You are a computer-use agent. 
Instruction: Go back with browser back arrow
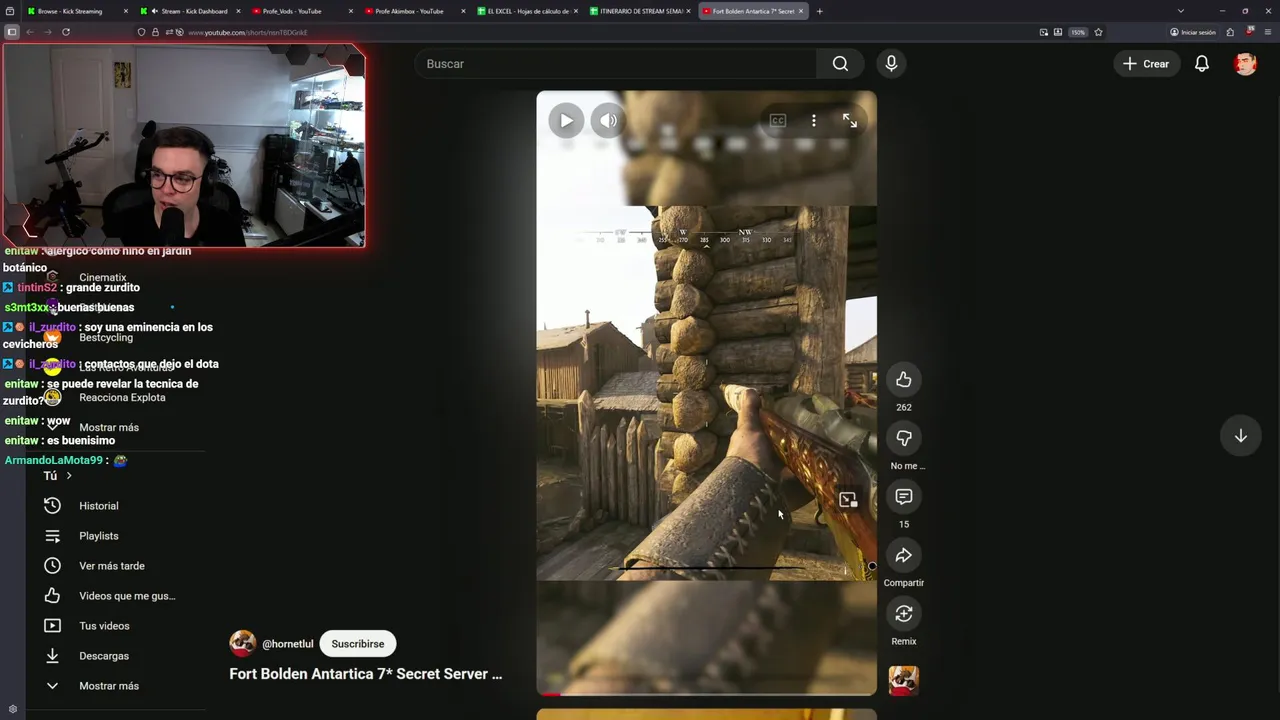tap(30, 32)
